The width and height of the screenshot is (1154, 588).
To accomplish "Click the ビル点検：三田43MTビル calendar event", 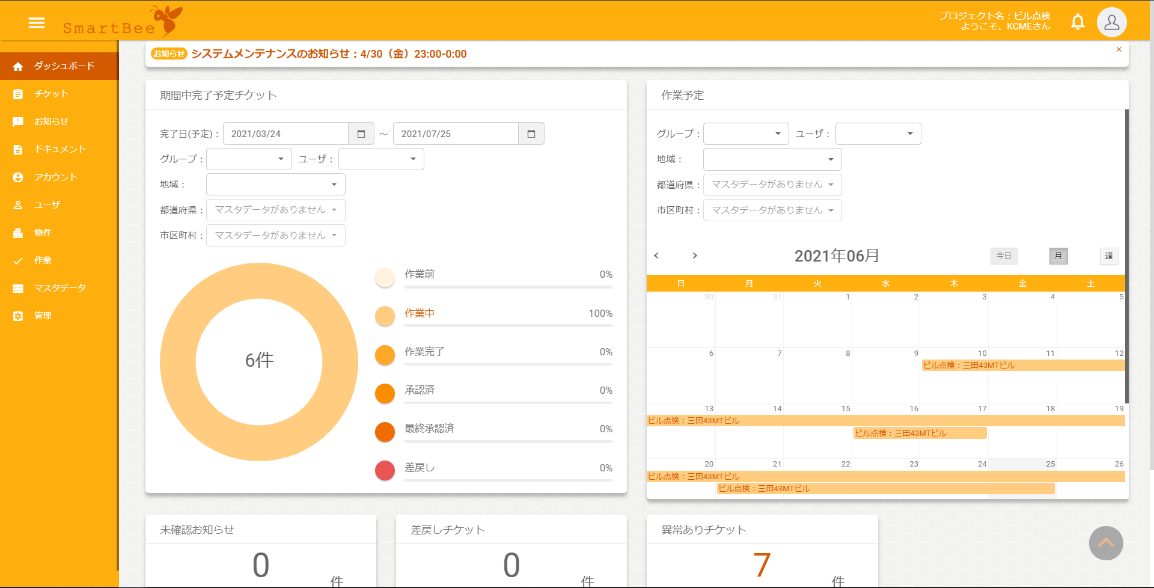I will pos(972,365).
